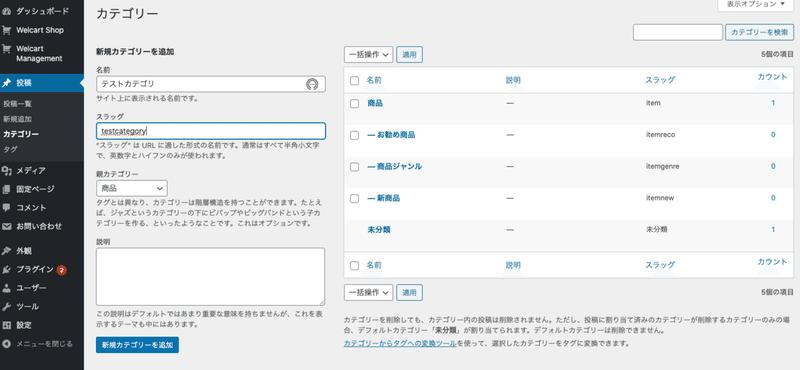Click the pushpin icon beside 投稿
The image size is (800, 370).
click(x=7, y=83)
